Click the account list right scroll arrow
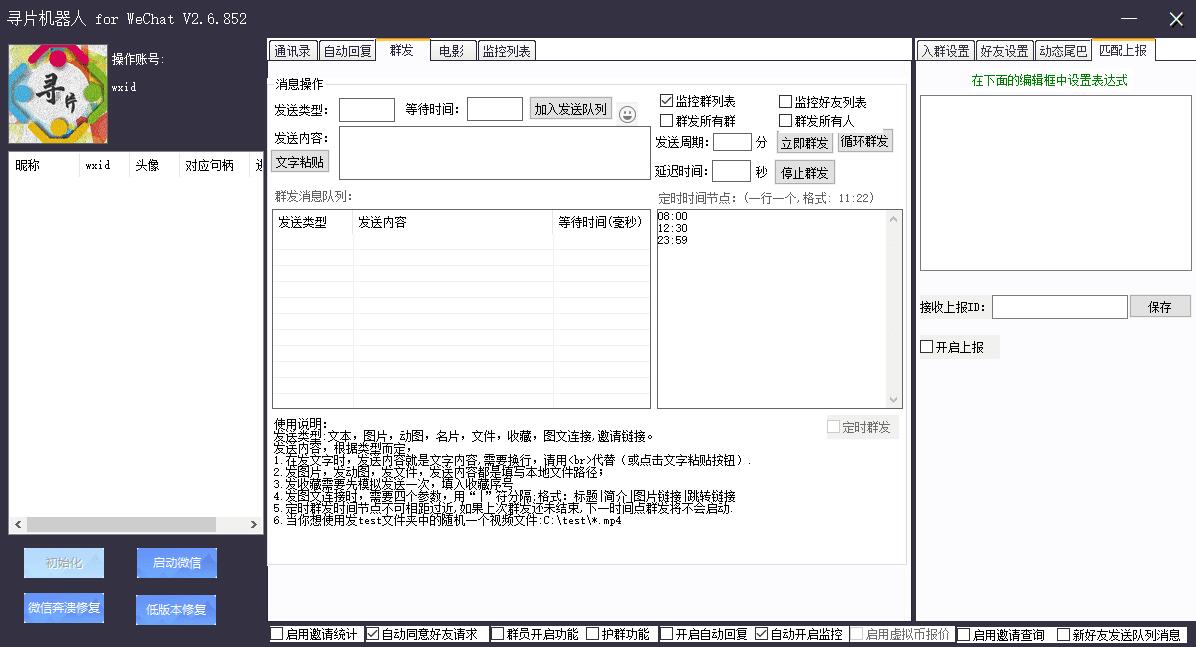This screenshot has height=647, width=1196. 254,525
